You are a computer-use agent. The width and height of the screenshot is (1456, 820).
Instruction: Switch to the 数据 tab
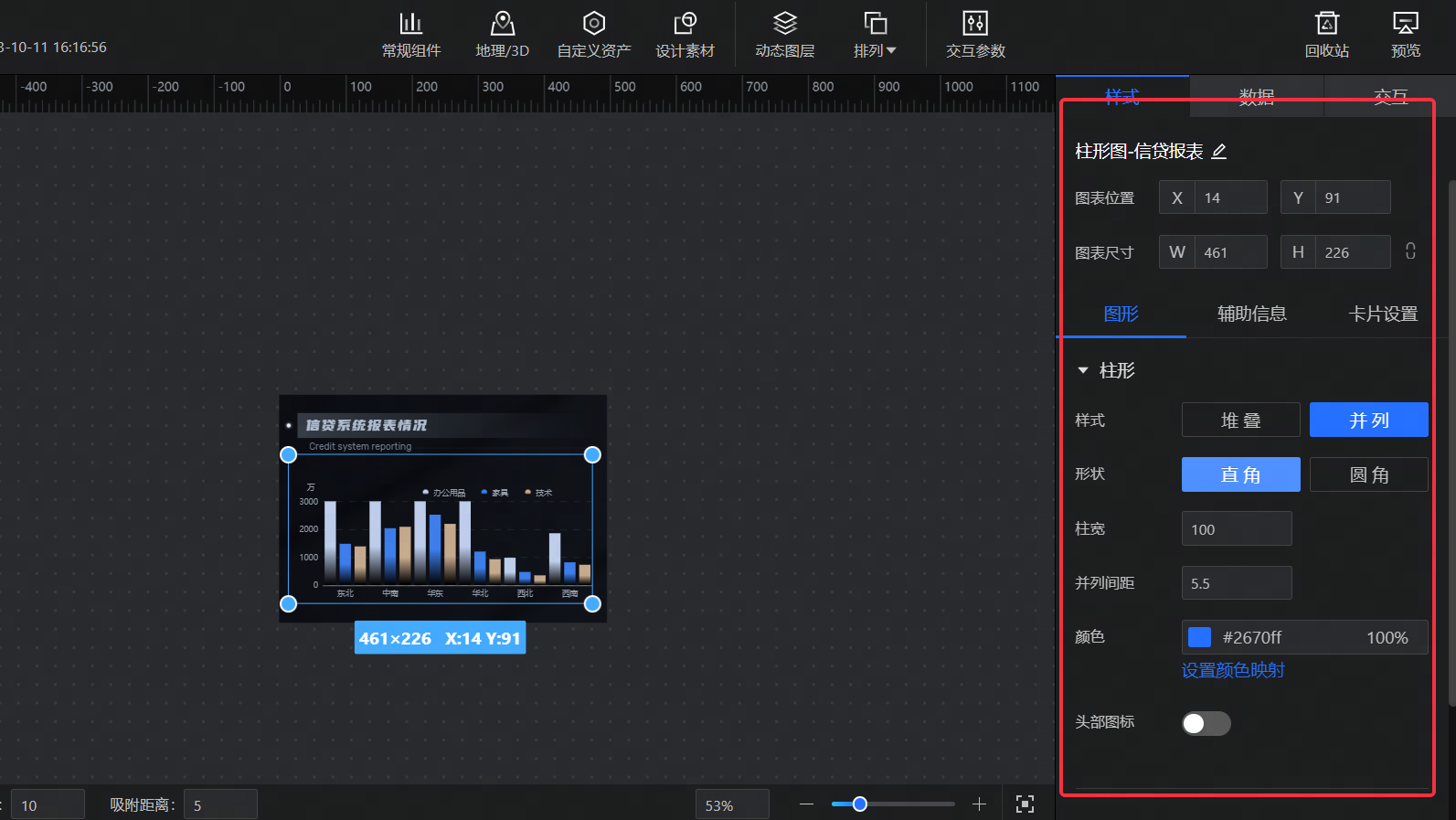pos(1256,97)
